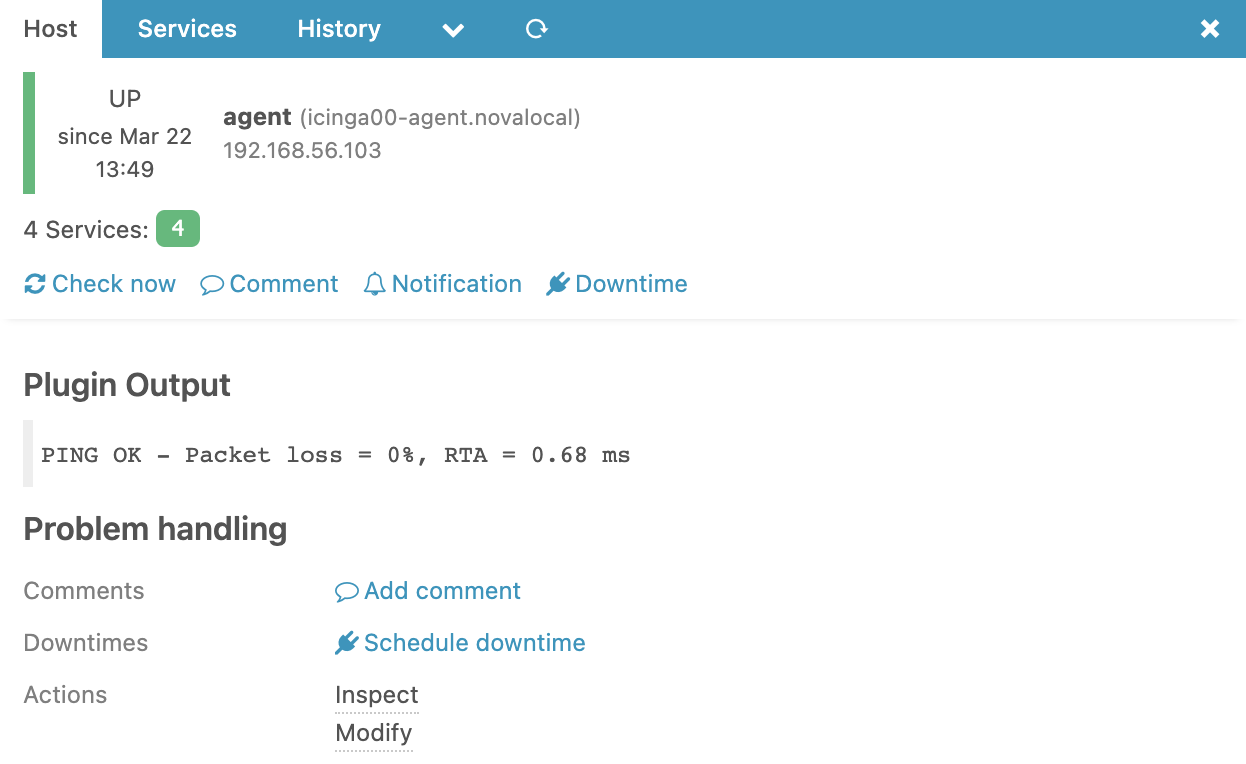Image resolution: width=1246 pixels, height=764 pixels.
Task: Click the Actions label
Action: (65, 695)
